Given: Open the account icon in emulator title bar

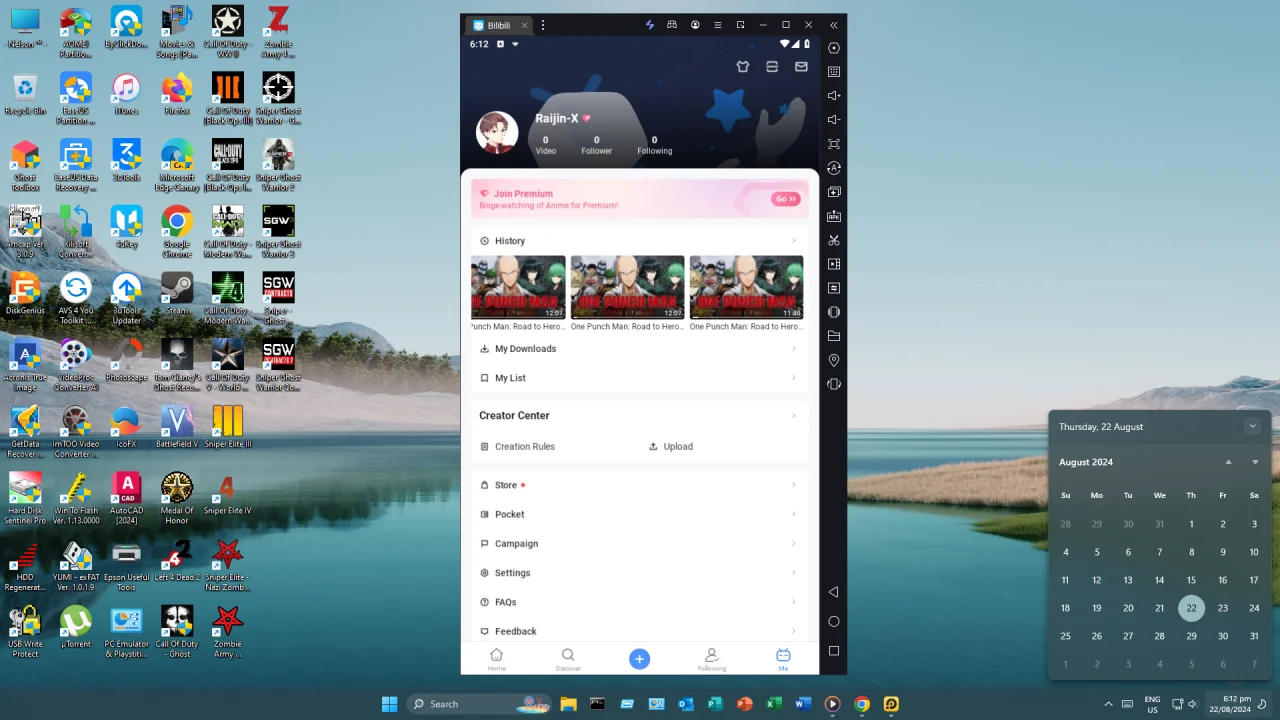Looking at the screenshot, I should pyautogui.click(x=694, y=25).
